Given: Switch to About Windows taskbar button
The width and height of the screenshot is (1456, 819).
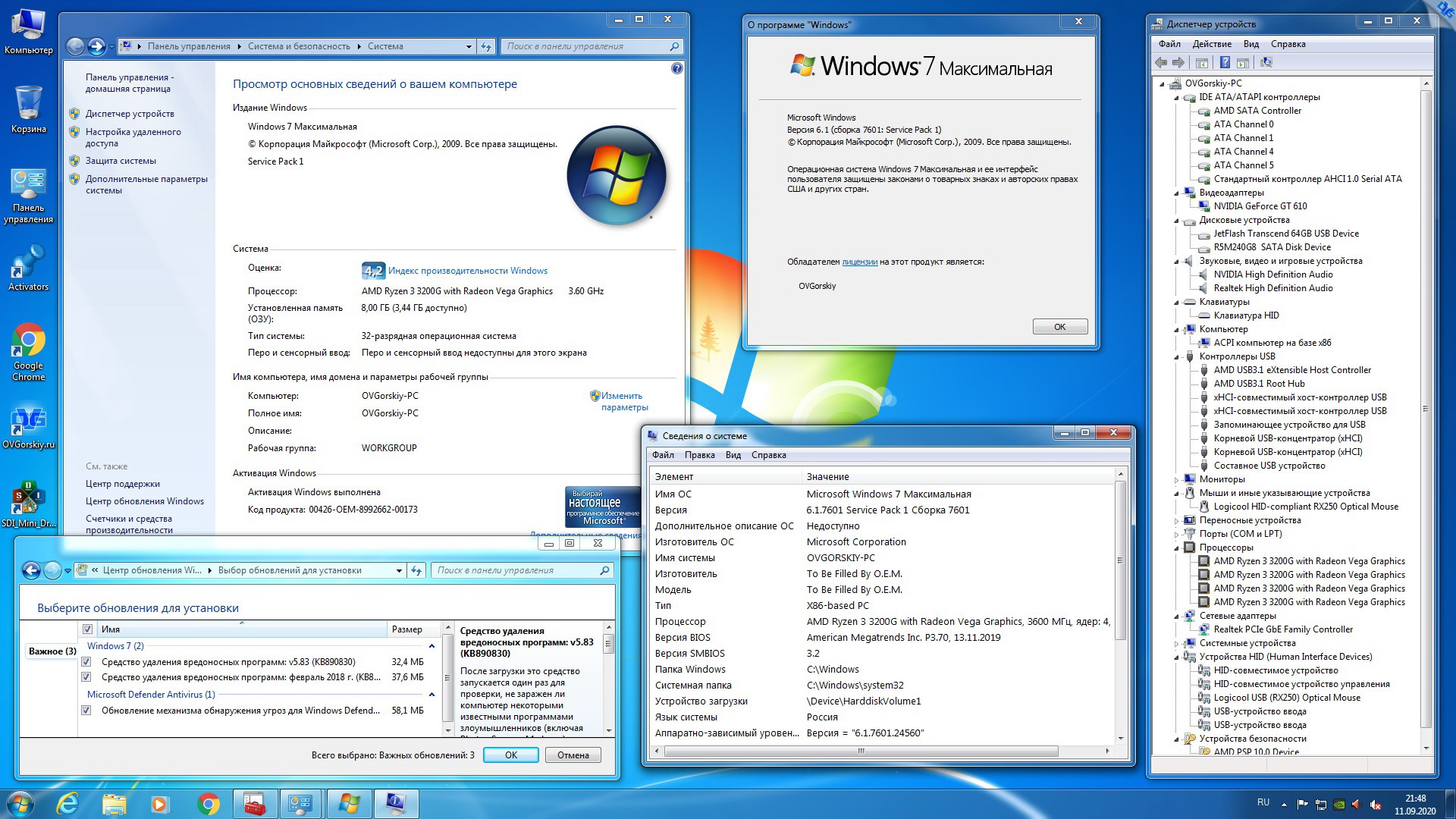Looking at the screenshot, I should click(x=349, y=804).
